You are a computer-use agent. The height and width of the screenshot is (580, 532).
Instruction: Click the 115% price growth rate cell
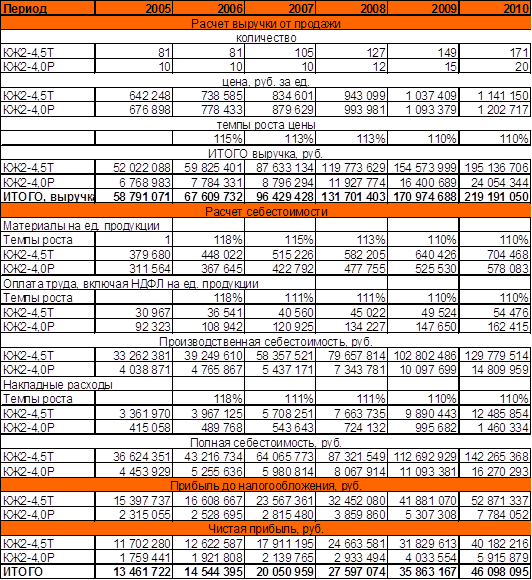[209, 139]
